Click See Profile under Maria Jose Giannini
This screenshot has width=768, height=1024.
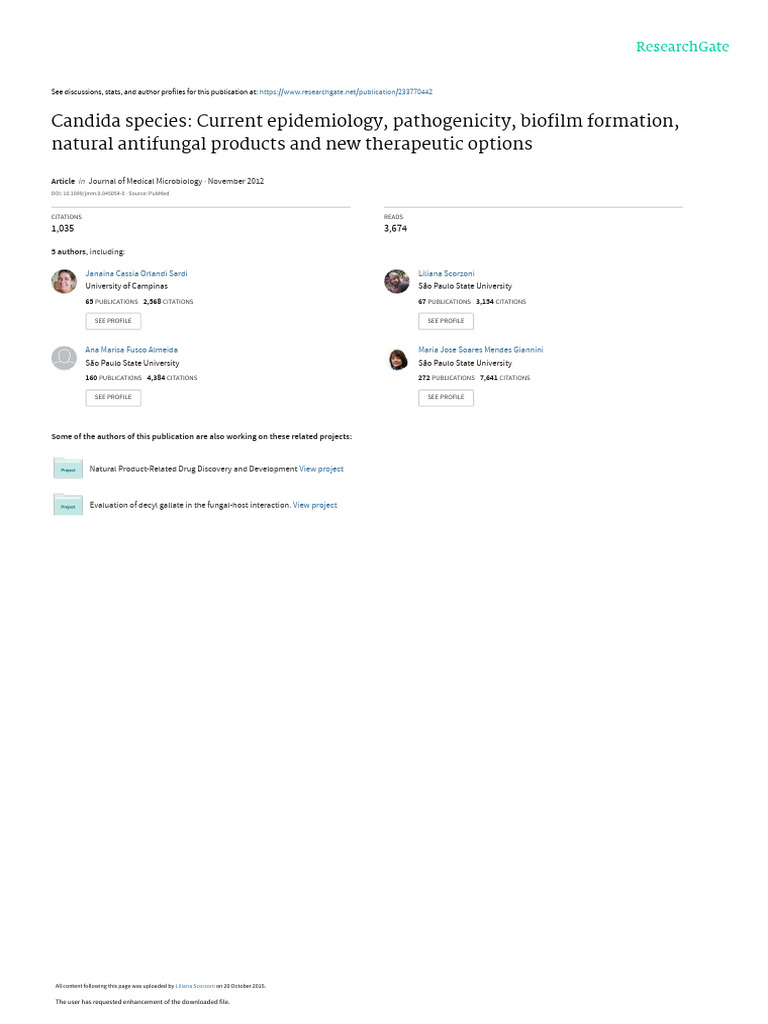[x=446, y=397]
